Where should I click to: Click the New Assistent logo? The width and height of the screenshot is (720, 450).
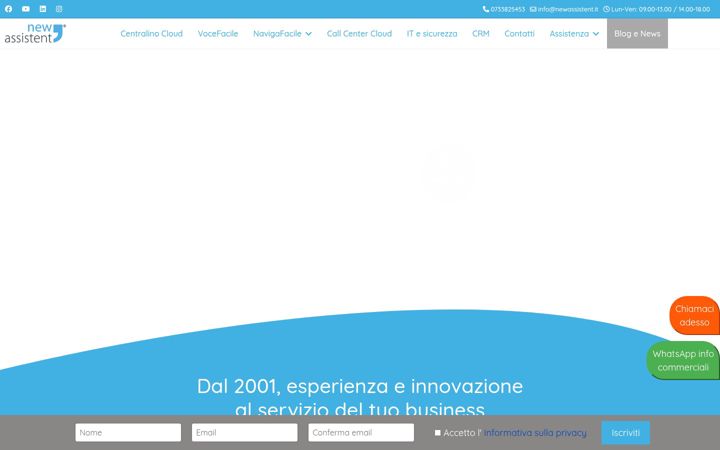point(35,34)
